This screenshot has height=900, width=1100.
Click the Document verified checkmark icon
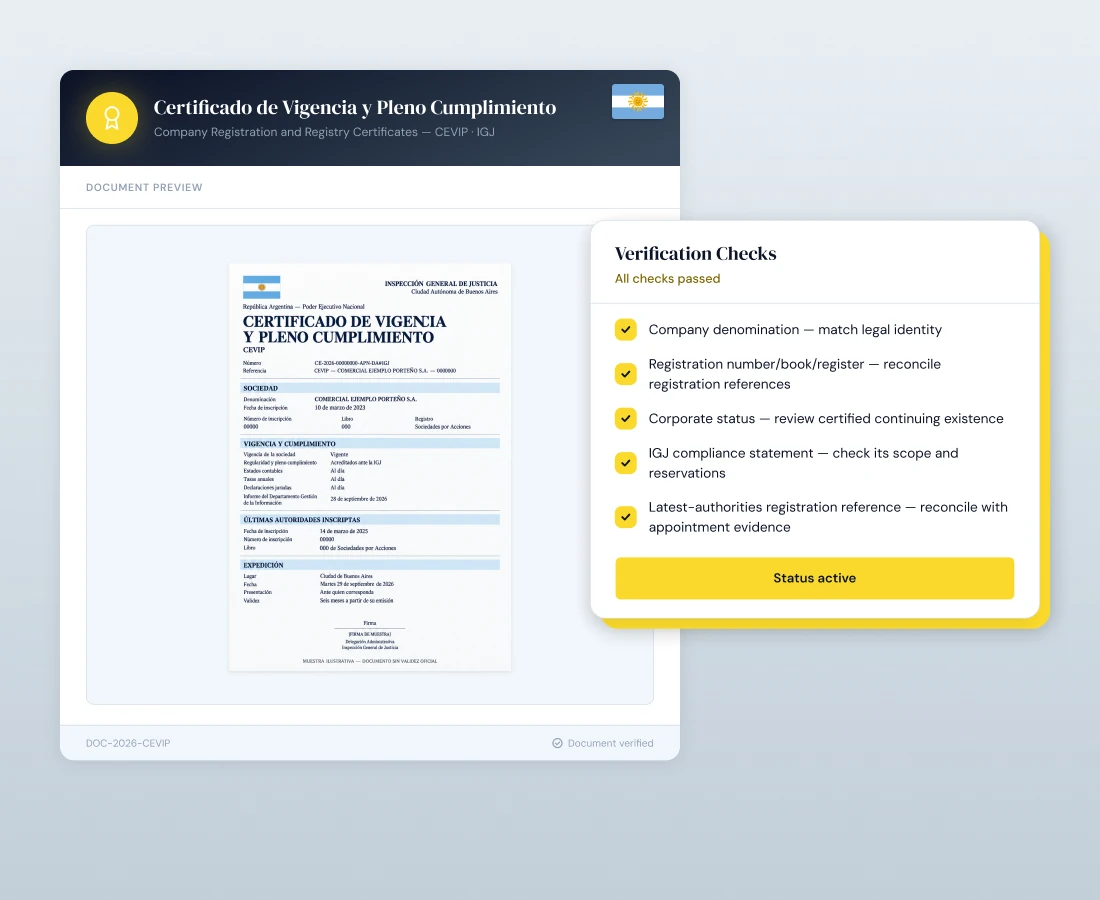(557, 743)
